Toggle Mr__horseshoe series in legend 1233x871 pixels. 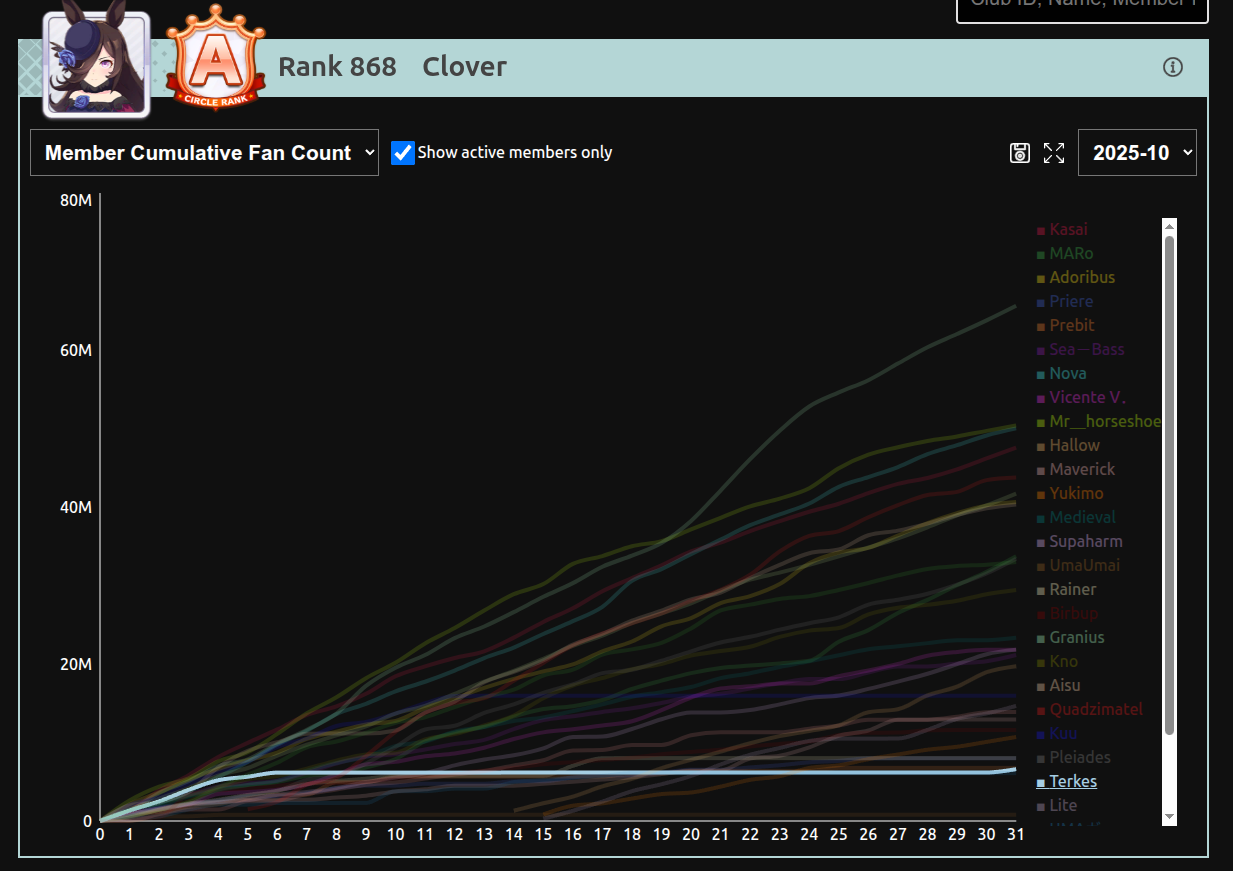tap(1098, 421)
